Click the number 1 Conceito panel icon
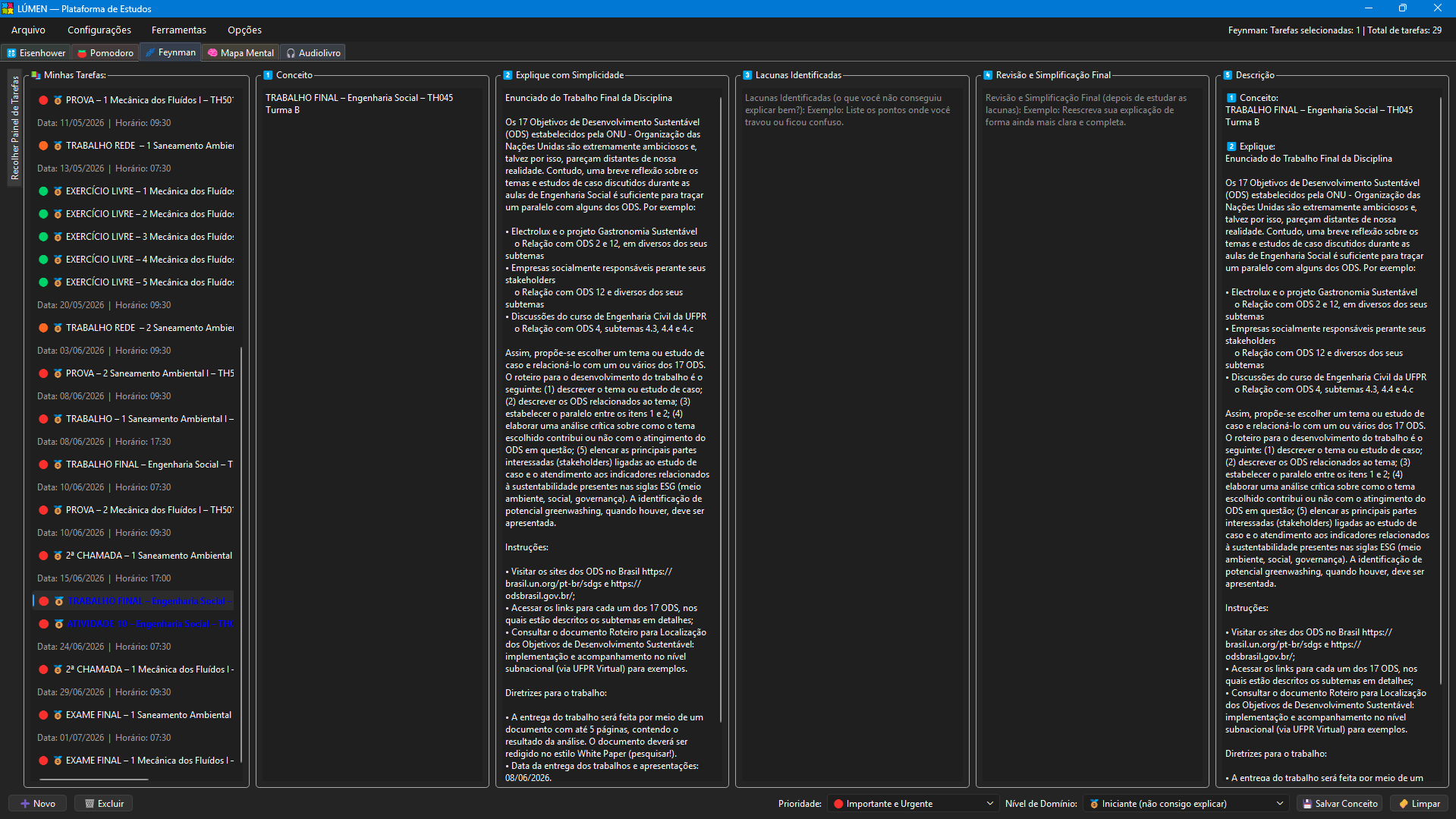This screenshot has width=1456, height=819. 268,75
